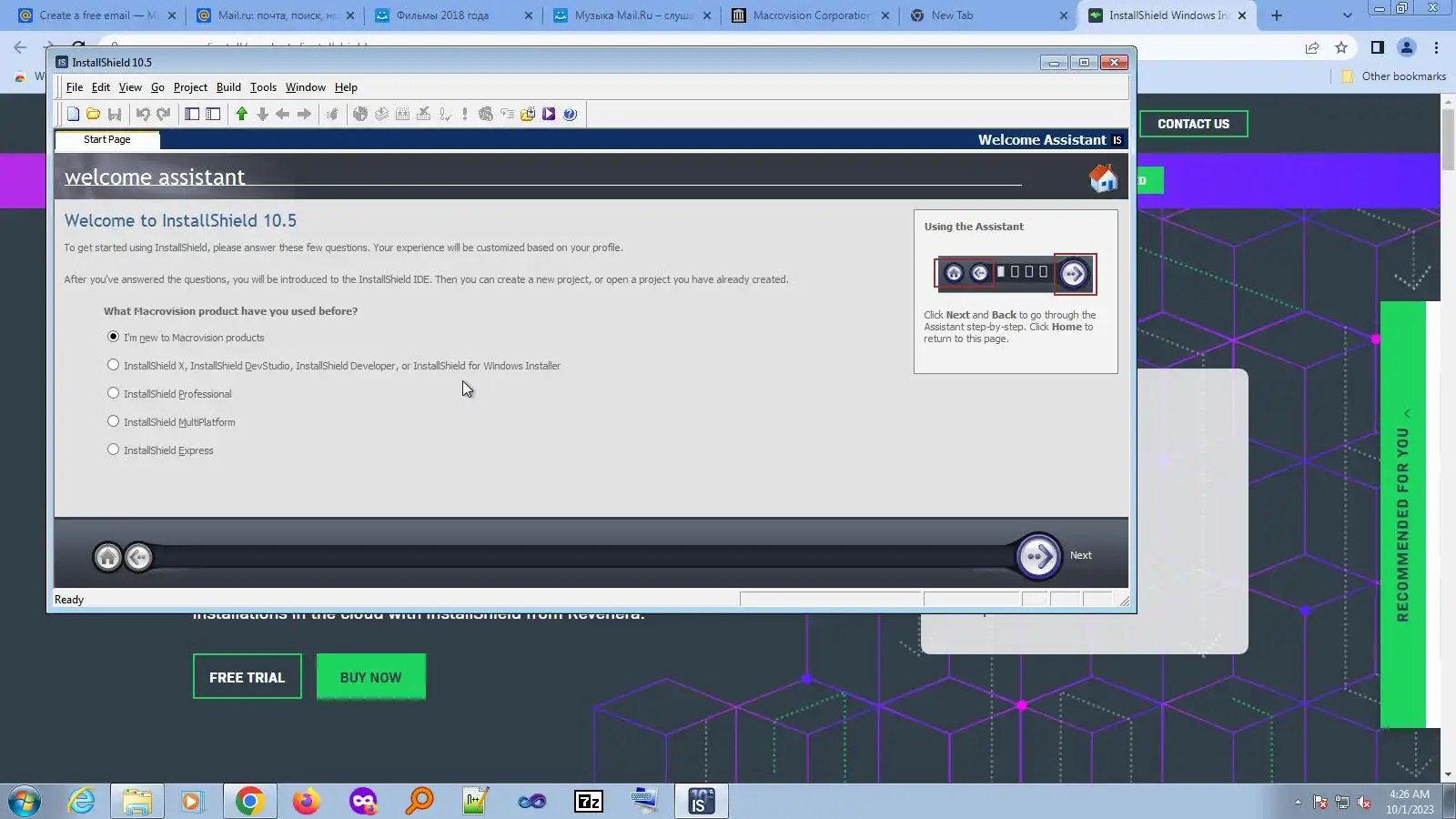Click the green Up arrow toolbar icon

point(241,114)
